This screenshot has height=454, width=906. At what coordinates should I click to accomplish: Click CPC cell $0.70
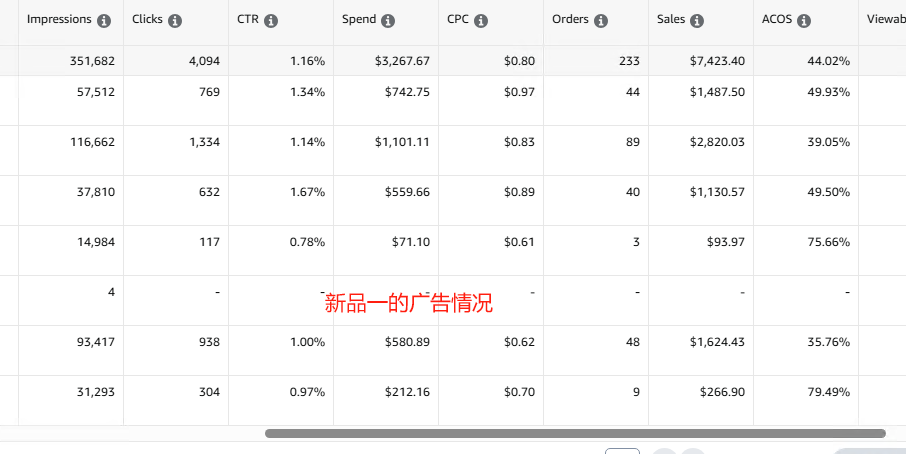pos(519,392)
